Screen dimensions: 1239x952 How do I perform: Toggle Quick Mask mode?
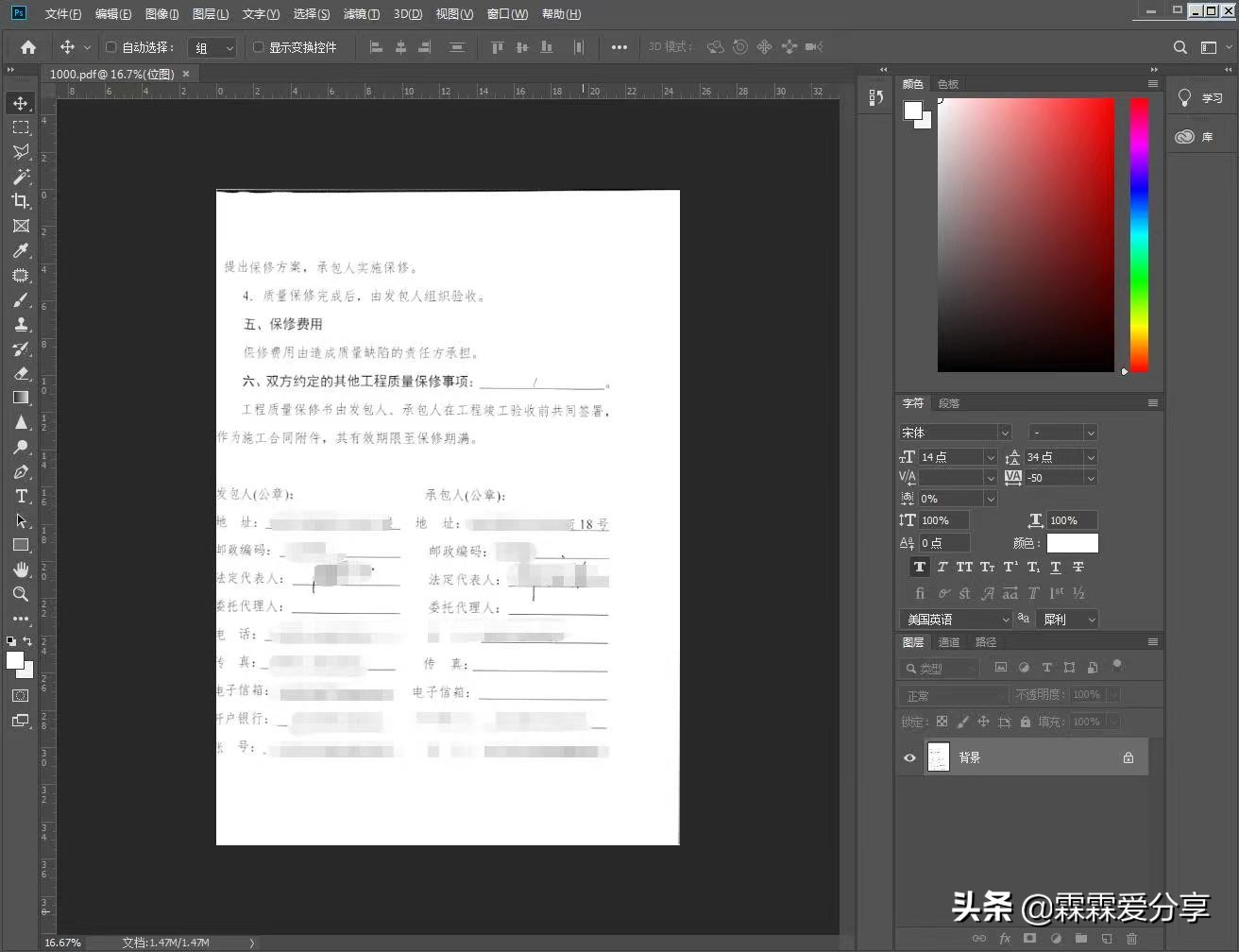tap(21, 695)
